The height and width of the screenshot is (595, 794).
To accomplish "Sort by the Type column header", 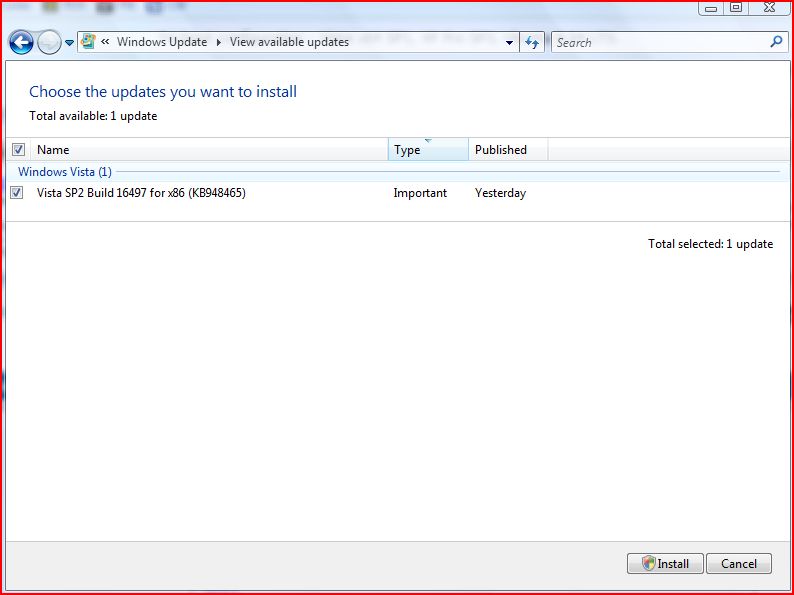I will pos(428,149).
